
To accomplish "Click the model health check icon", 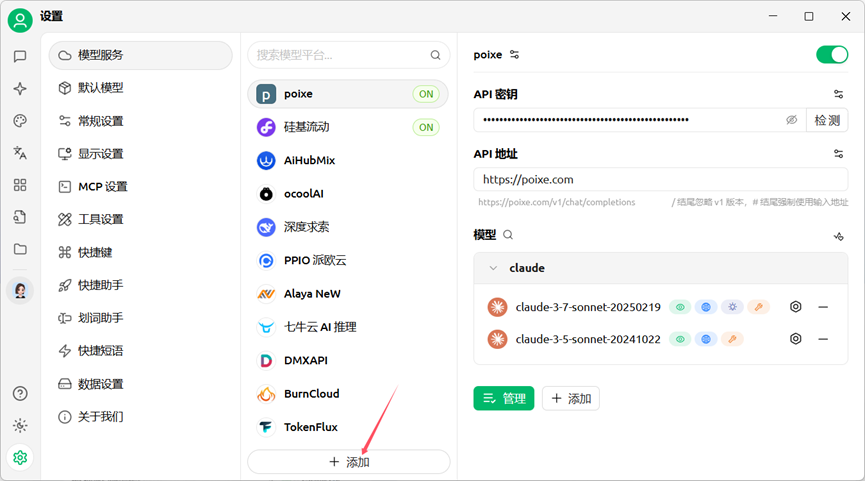I will pos(839,236).
